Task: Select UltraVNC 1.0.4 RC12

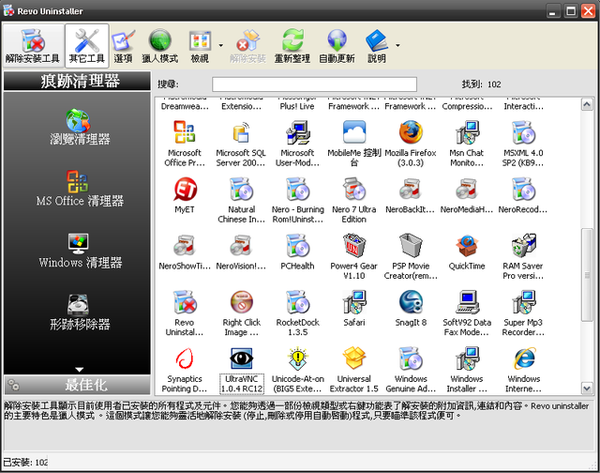Action: click(x=241, y=370)
